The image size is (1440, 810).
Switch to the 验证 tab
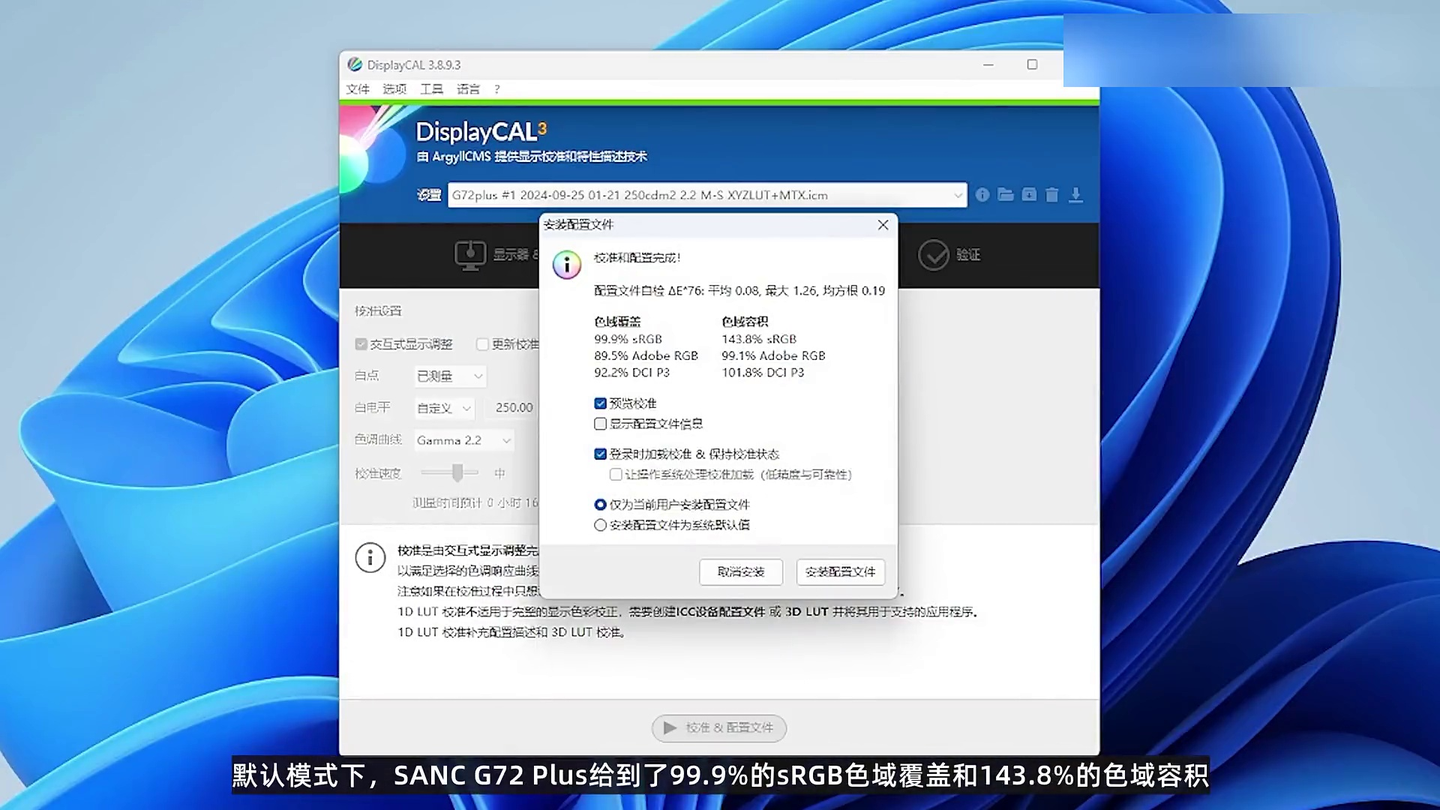(949, 255)
